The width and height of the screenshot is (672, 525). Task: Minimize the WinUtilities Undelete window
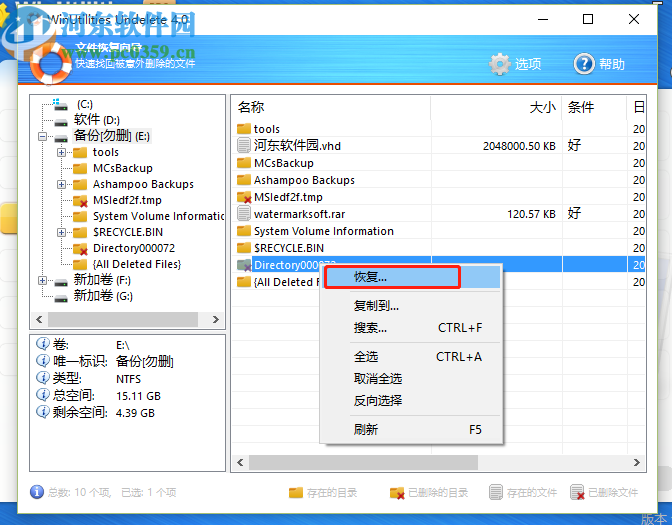(x=543, y=19)
